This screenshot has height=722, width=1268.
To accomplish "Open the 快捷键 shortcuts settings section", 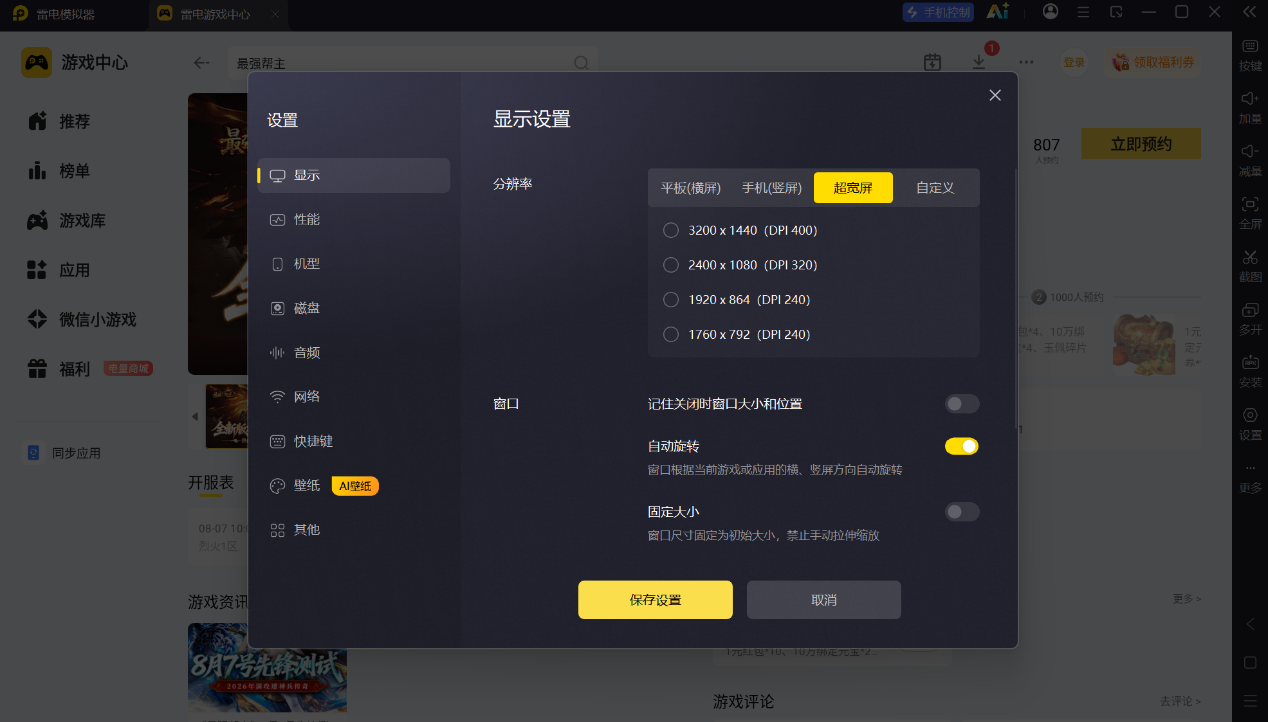I will pyautogui.click(x=354, y=441).
